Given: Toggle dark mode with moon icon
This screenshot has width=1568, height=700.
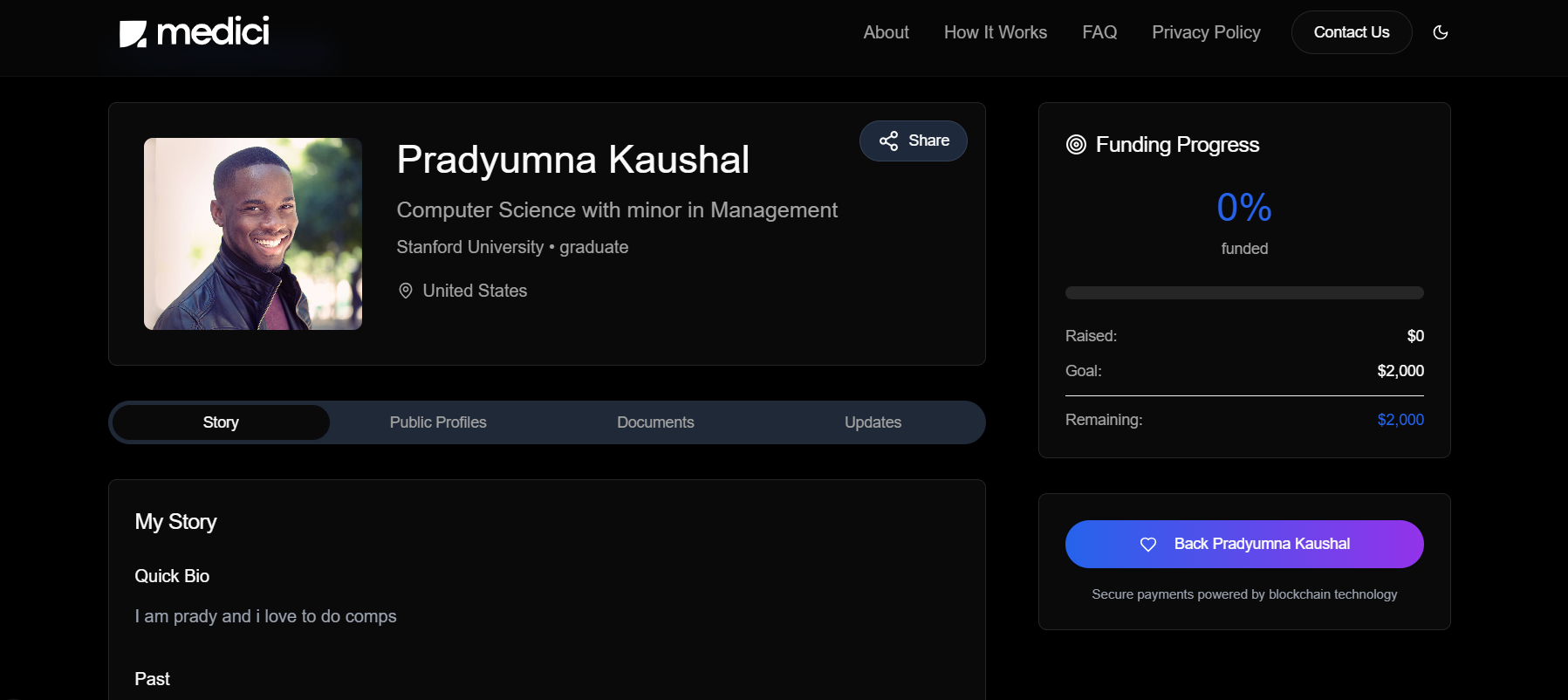Looking at the screenshot, I should [x=1440, y=32].
